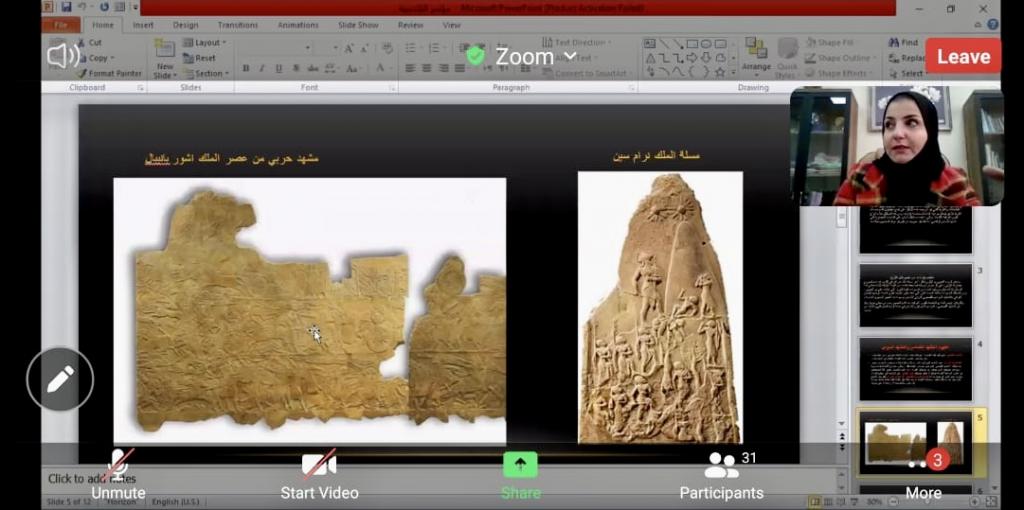
Task: Open the annotation pencil tool
Action: pos(60,379)
